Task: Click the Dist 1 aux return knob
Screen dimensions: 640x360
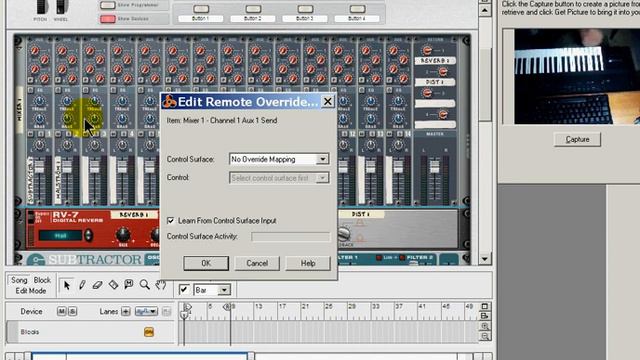Action: click(443, 72)
